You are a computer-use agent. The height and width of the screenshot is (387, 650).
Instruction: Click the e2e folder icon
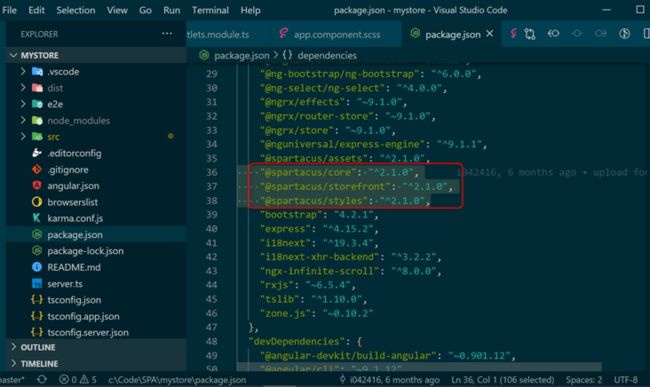click(x=37, y=104)
